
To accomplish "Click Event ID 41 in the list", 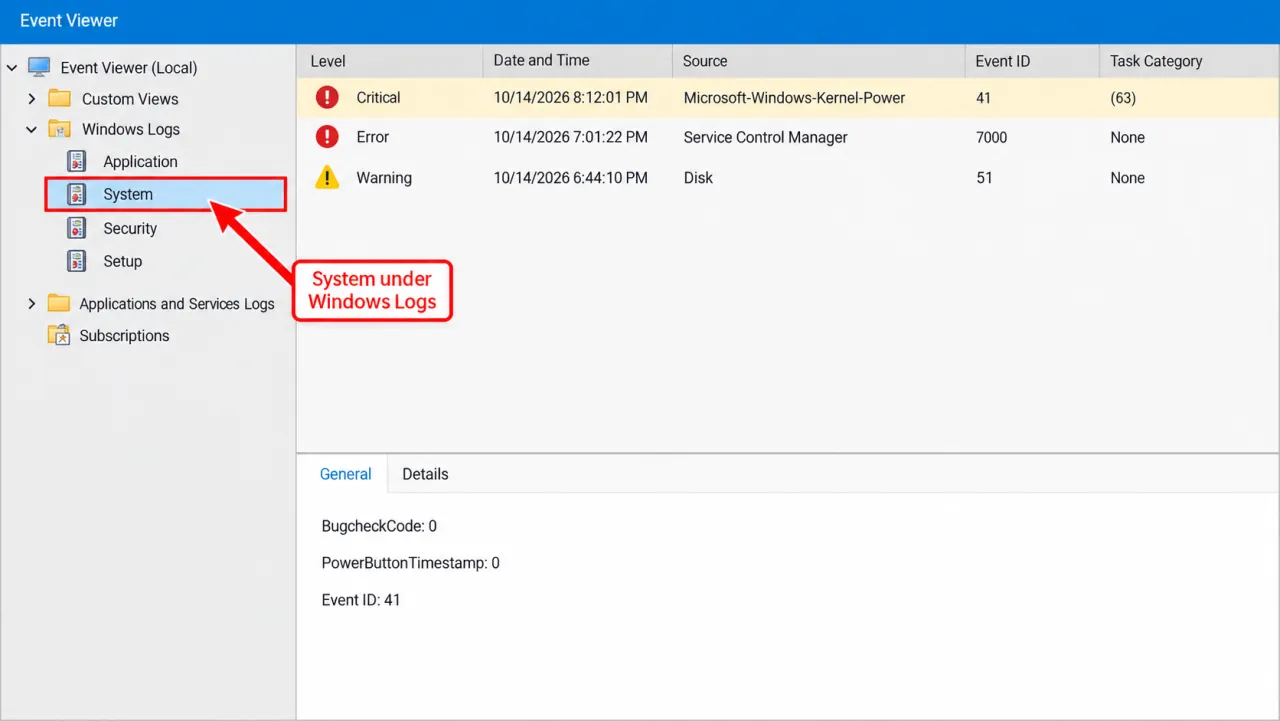I will coord(985,98).
